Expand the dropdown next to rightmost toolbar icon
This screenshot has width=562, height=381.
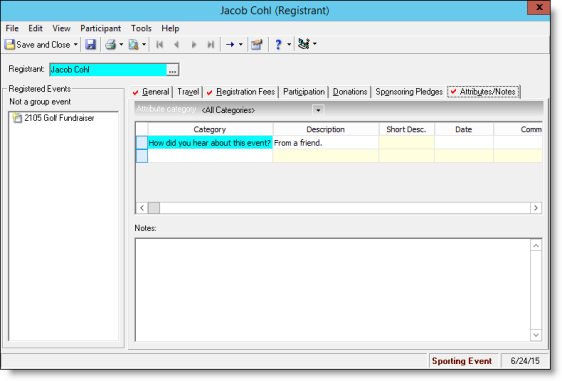click(x=315, y=44)
